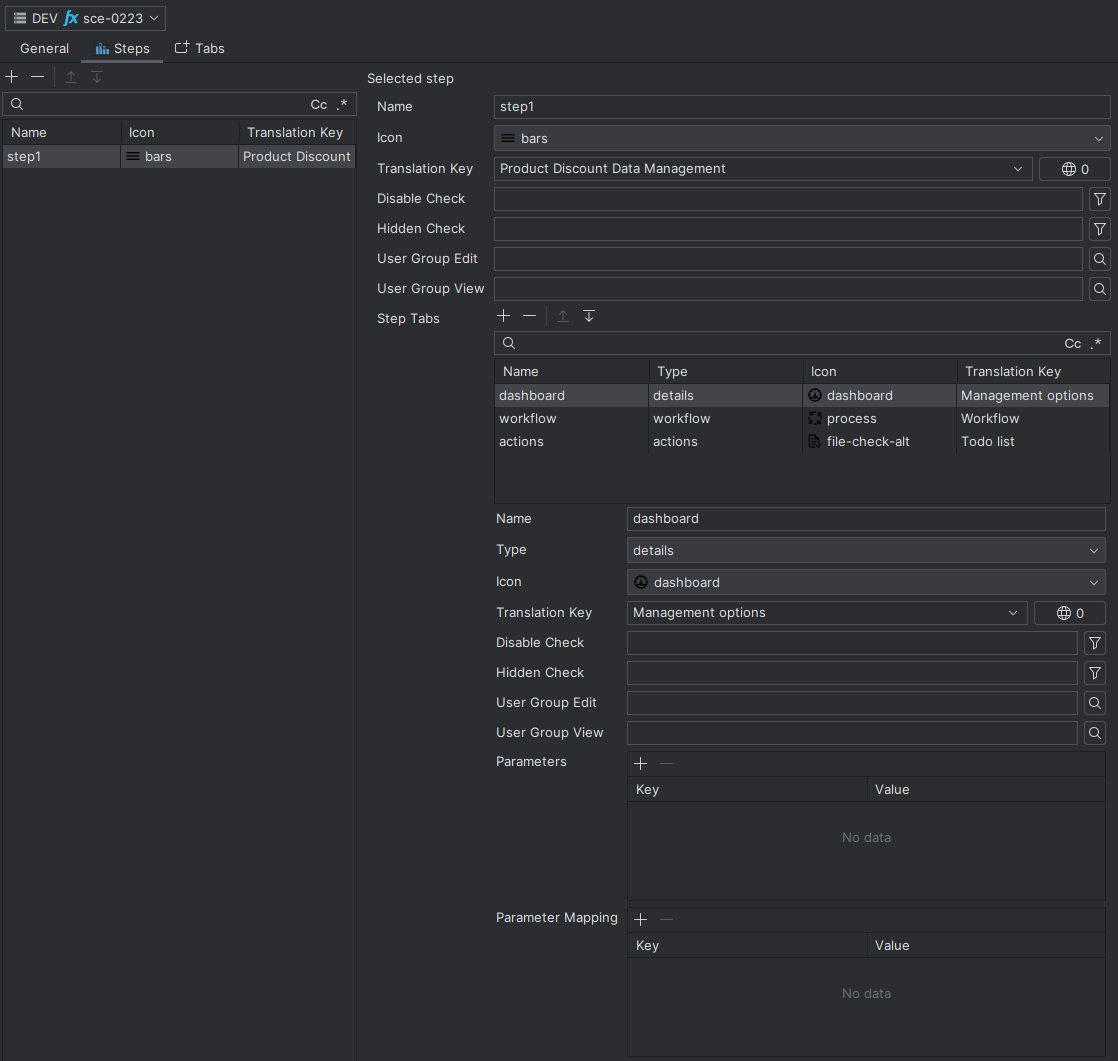Remove the selected step tab
Screen dimensions: 1118x1061
point(529,316)
